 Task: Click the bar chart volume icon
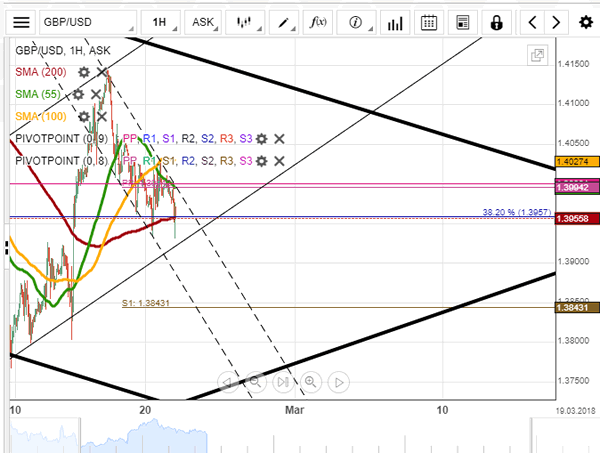coord(395,23)
